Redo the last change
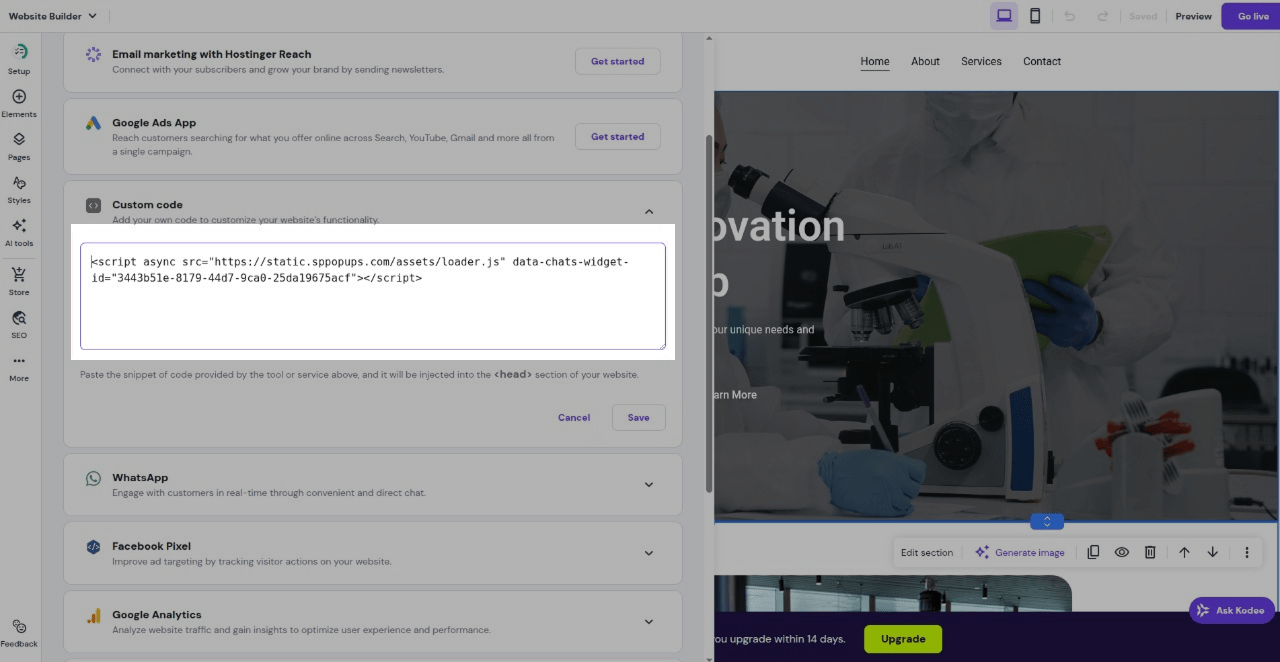Viewport: 1280px width, 662px height. [1102, 16]
